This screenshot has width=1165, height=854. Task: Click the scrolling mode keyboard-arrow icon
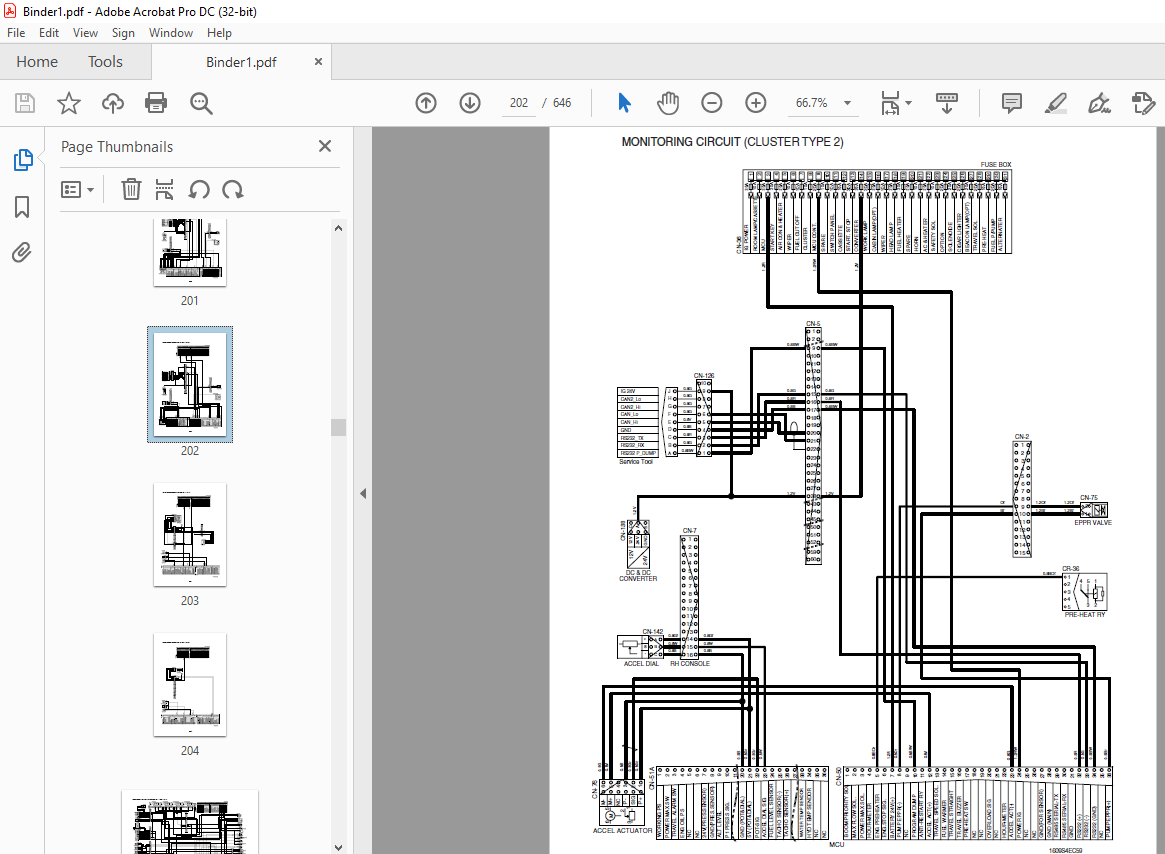947,103
